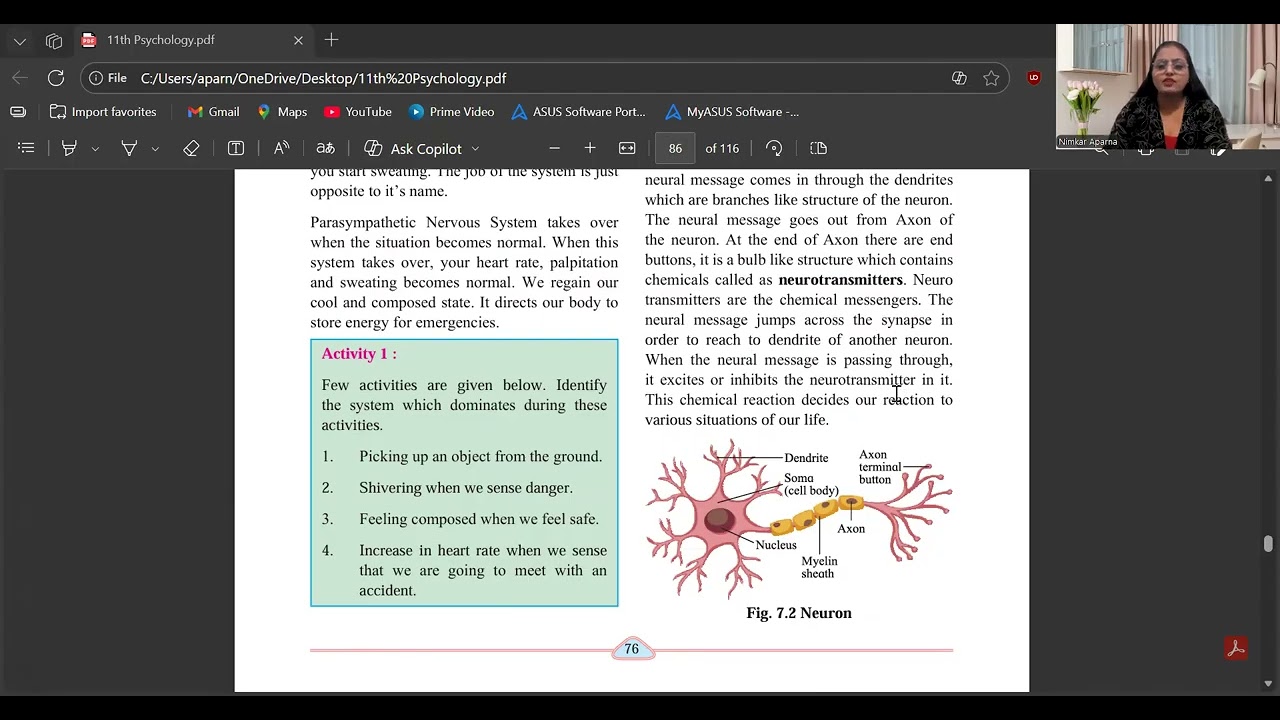Screen dimensions: 1280x720
Task: Click the Dendrite label in diagram
Action: (x=806, y=458)
